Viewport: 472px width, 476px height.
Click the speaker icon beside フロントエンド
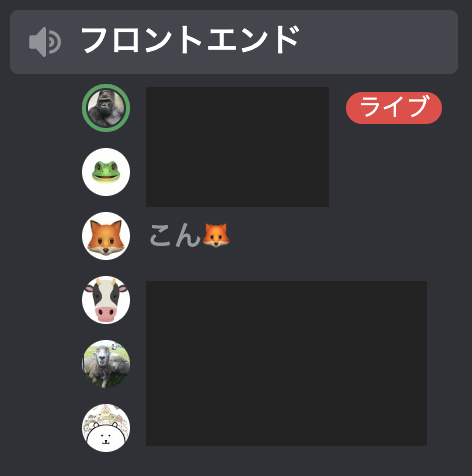pos(45,42)
